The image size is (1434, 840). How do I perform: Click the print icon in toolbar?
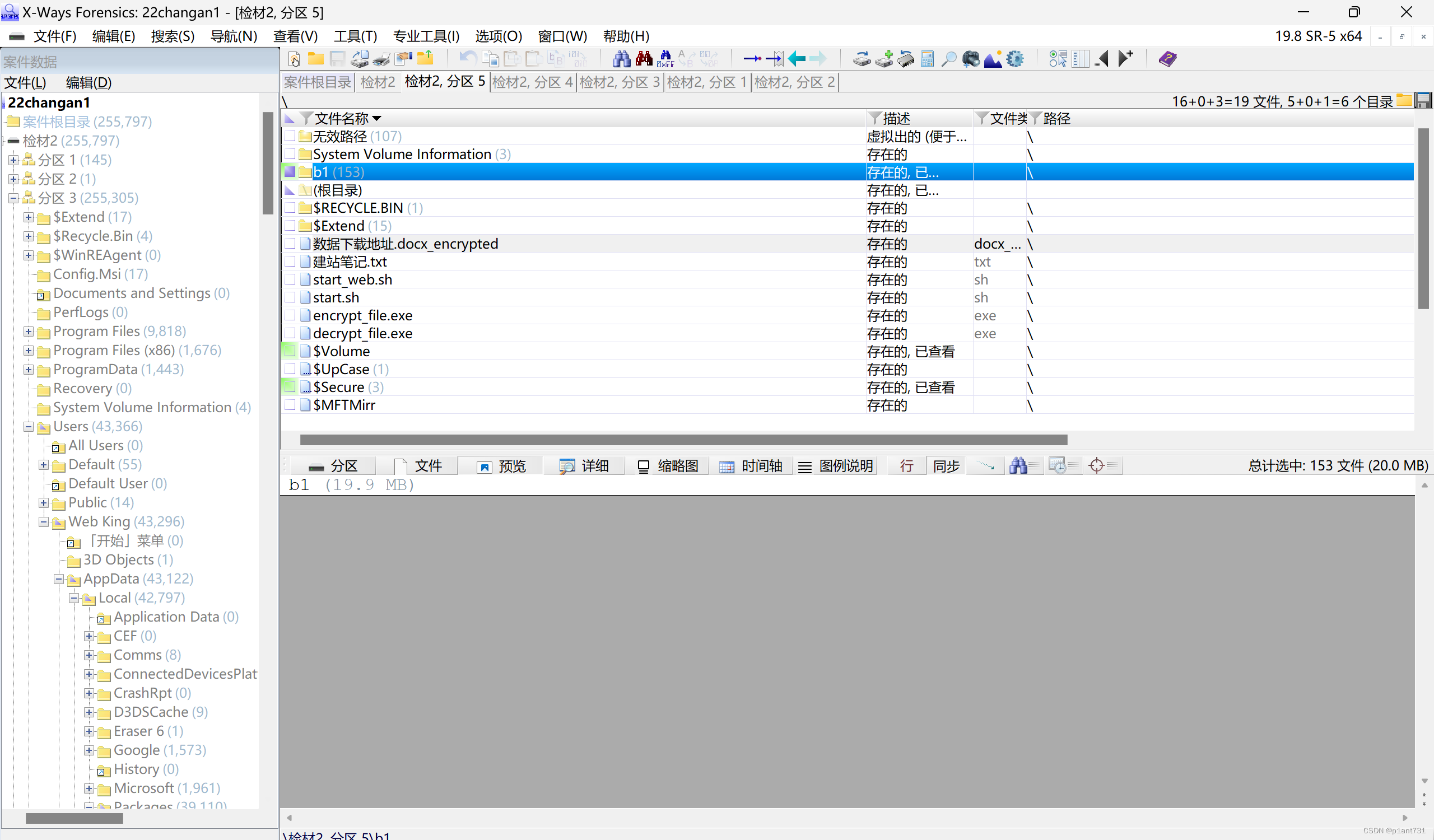pyautogui.click(x=382, y=59)
